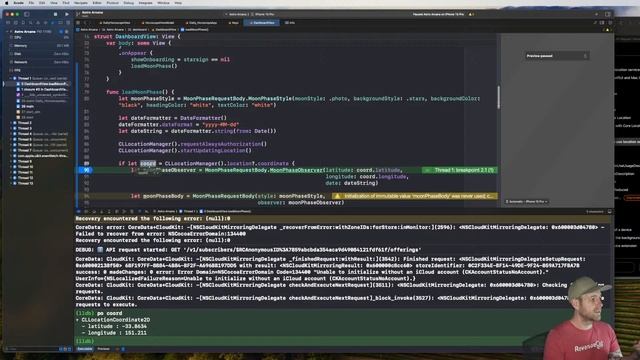Open the Debug menu
This screenshot has height=360, width=640.
(x=129, y=3)
